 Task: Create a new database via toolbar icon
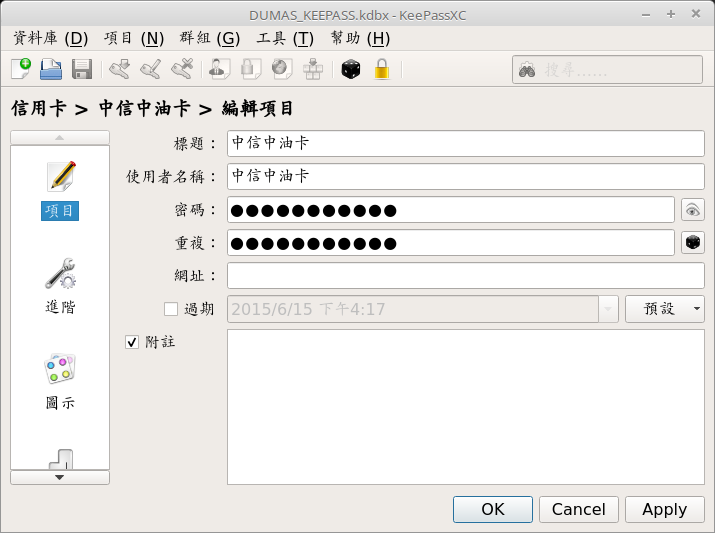(21, 69)
